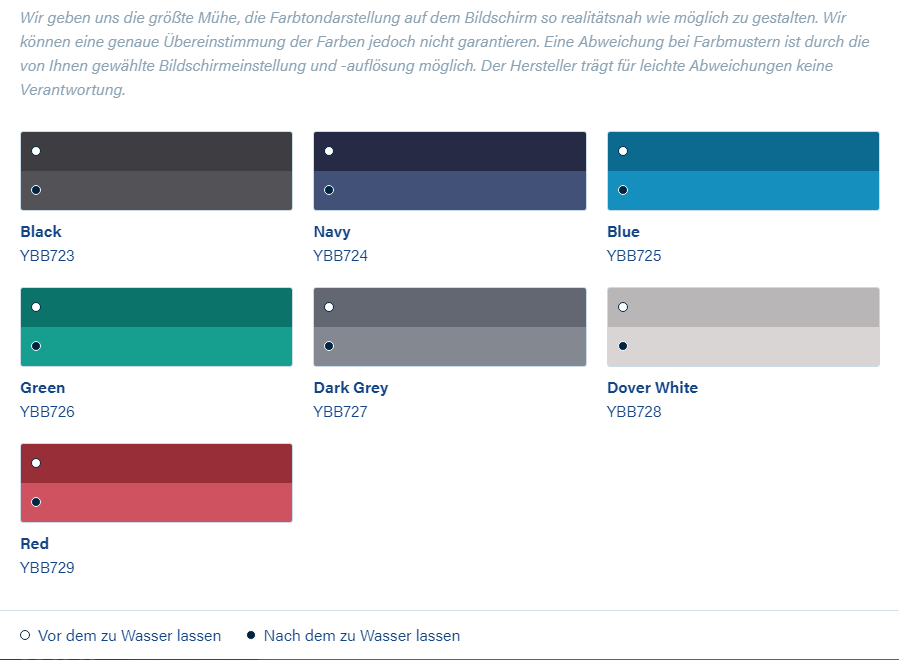Click the white dot on Red swatch

point(36,463)
